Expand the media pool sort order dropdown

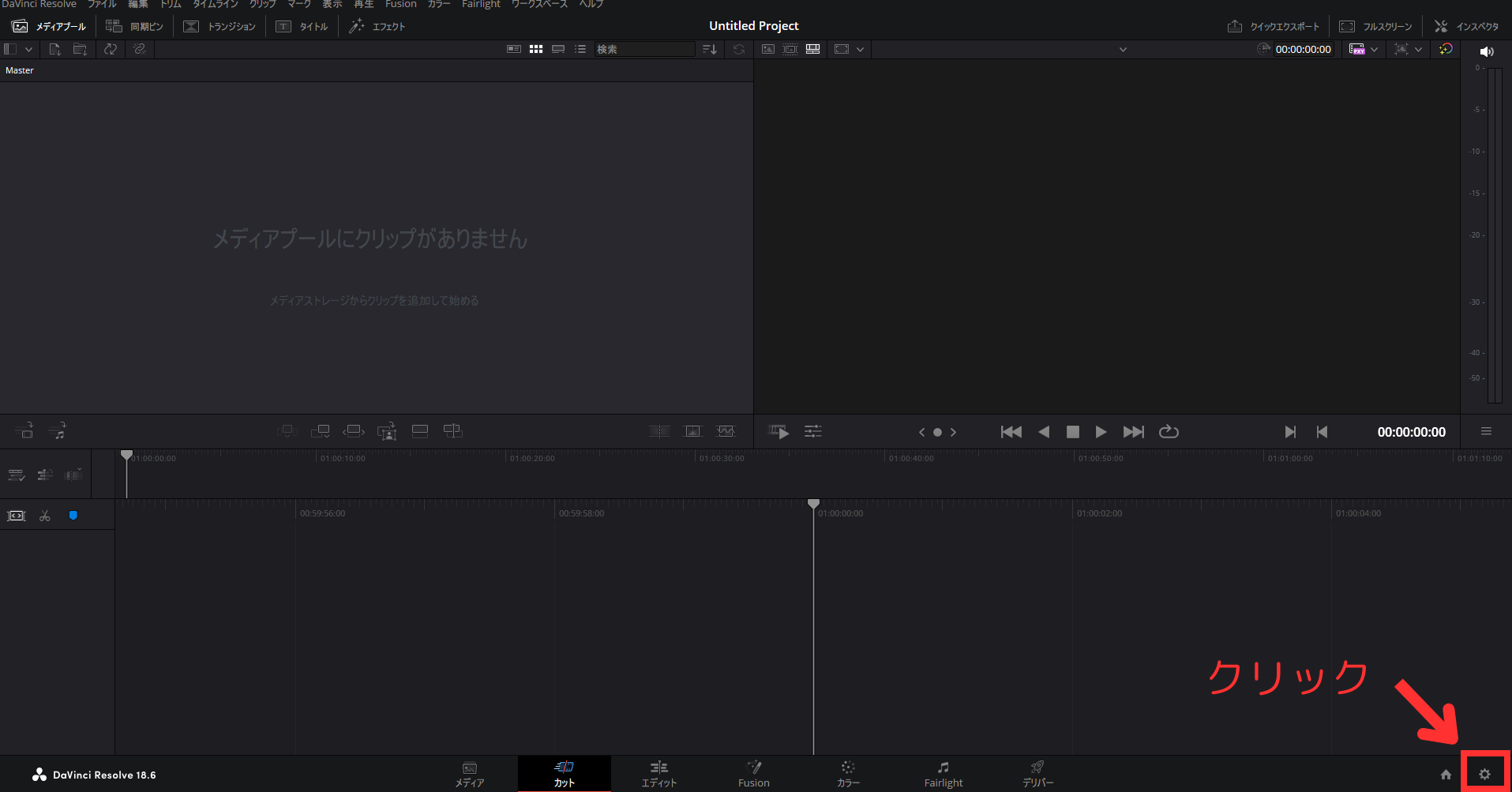[x=708, y=49]
